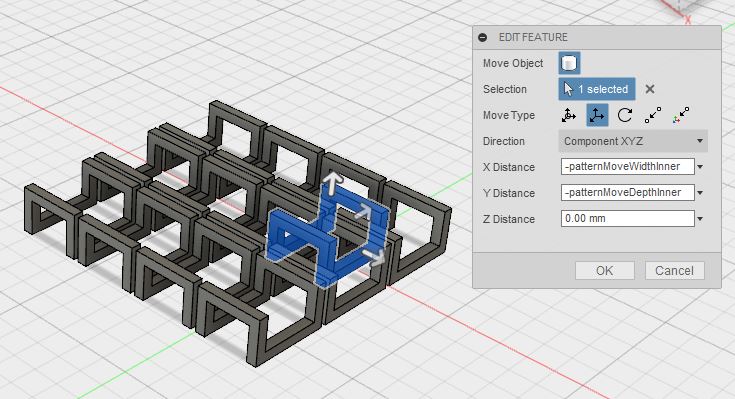Image resolution: width=735 pixels, height=399 pixels.
Task: Choose the Translate move type icon
Action: [597, 115]
